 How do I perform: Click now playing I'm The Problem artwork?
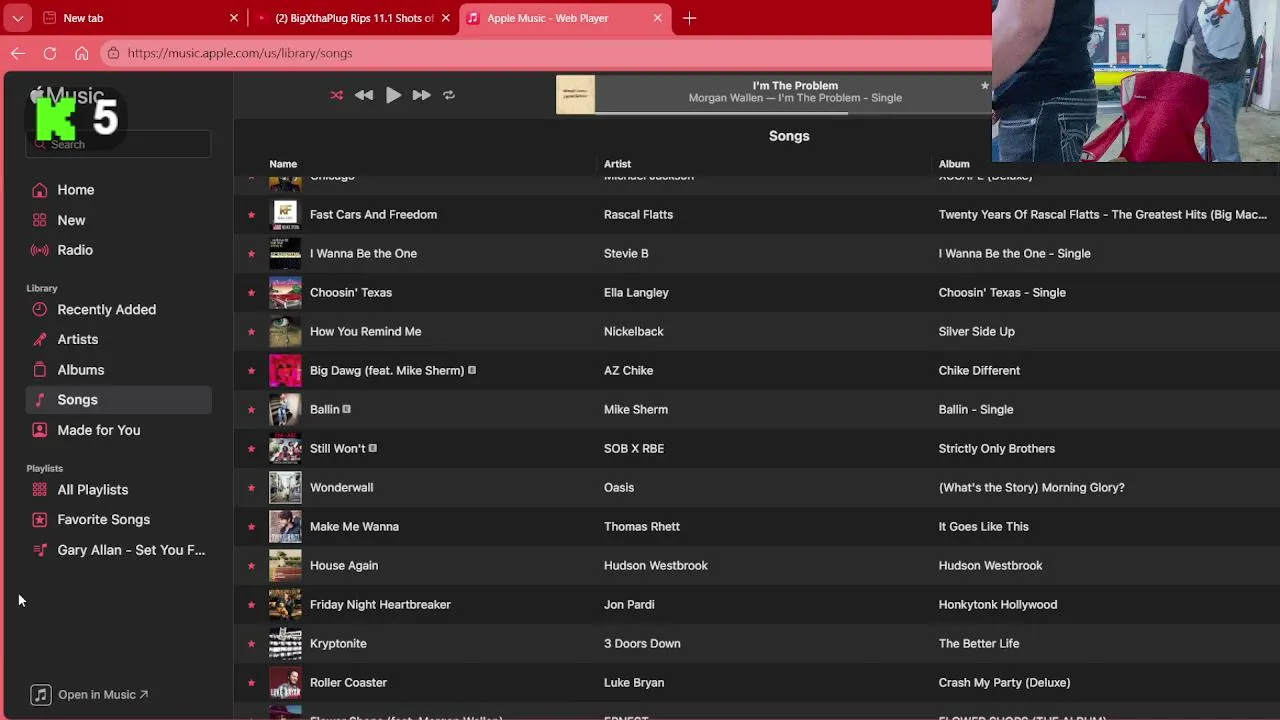pos(575,95)
